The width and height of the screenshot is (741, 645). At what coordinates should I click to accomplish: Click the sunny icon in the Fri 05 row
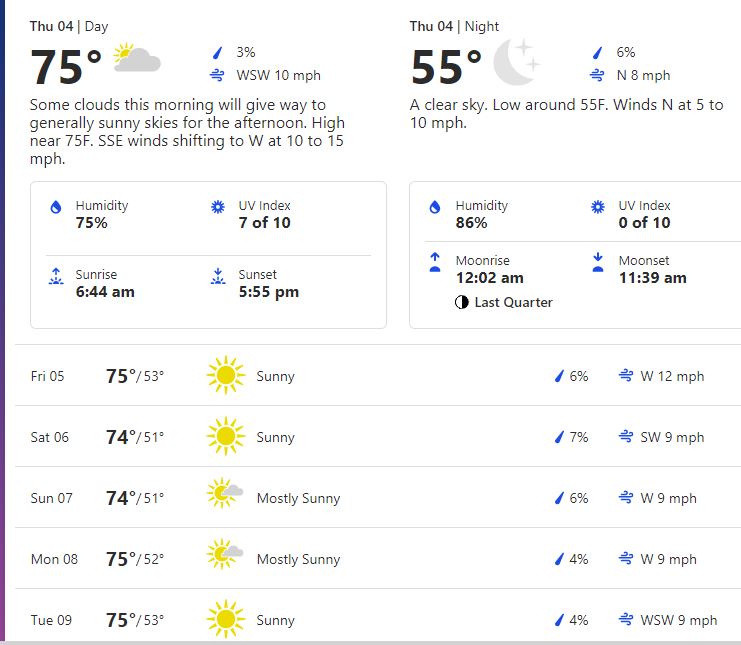[226, 375]
